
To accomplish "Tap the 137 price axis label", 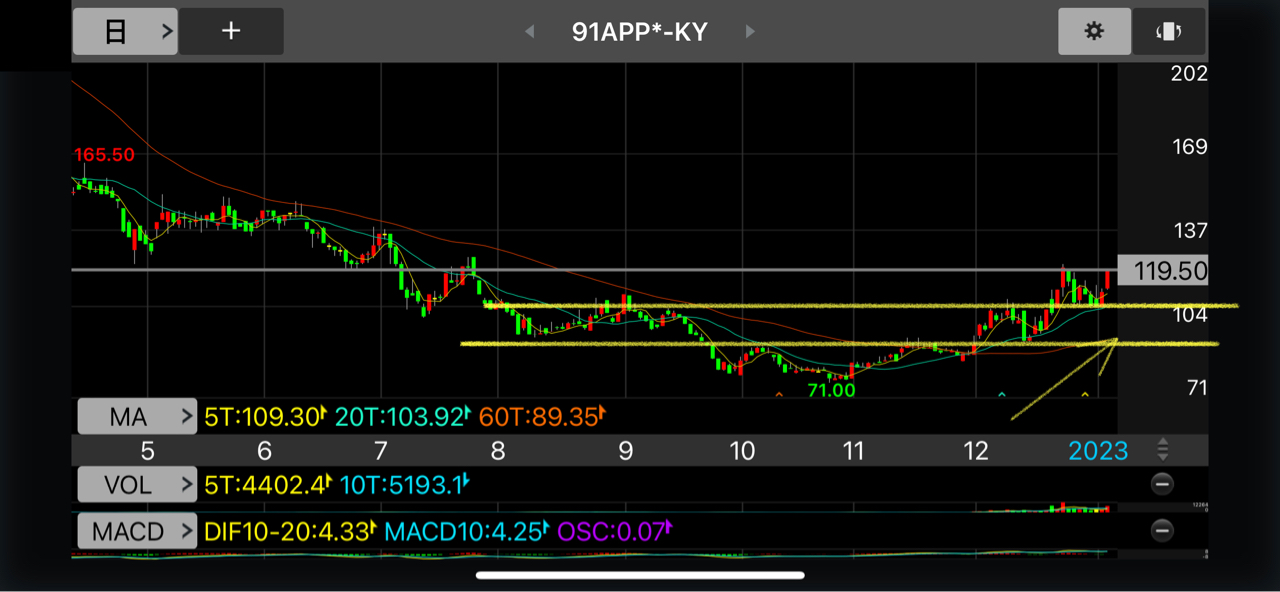I will pyautogui.click(x=1190, y=230).
